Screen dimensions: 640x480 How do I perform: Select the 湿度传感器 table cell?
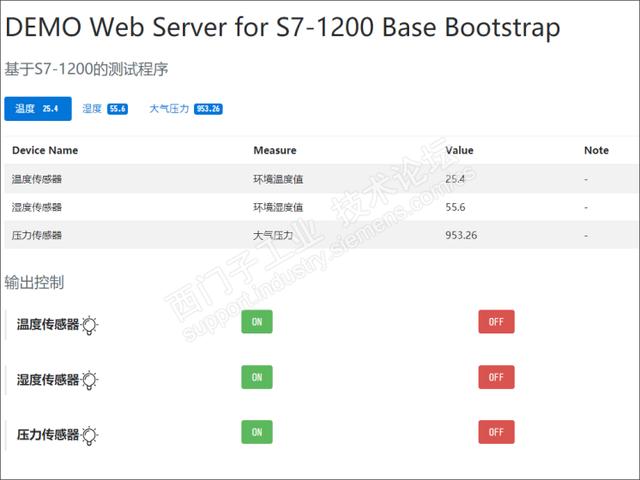[x=37, y=207]
